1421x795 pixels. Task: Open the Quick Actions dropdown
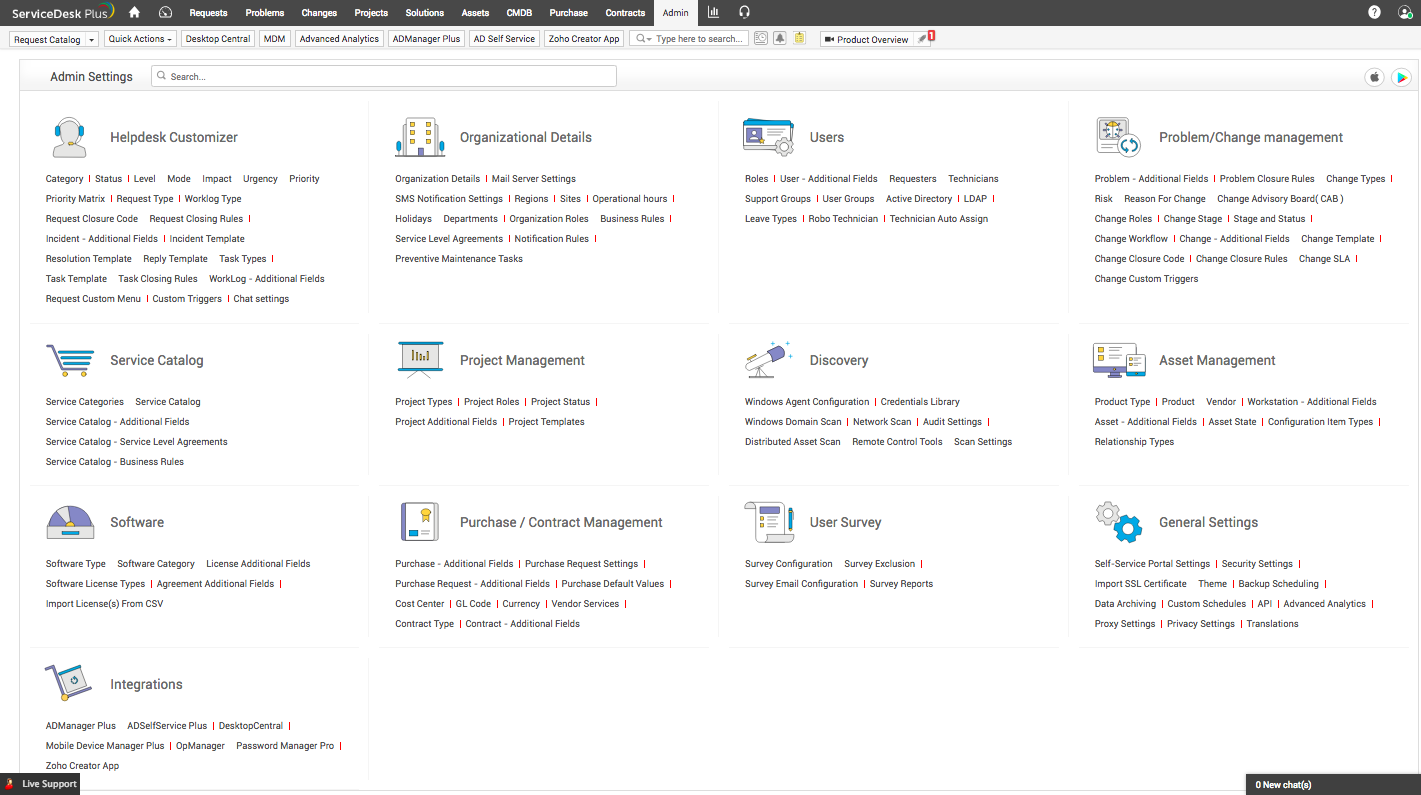point(140,39)
